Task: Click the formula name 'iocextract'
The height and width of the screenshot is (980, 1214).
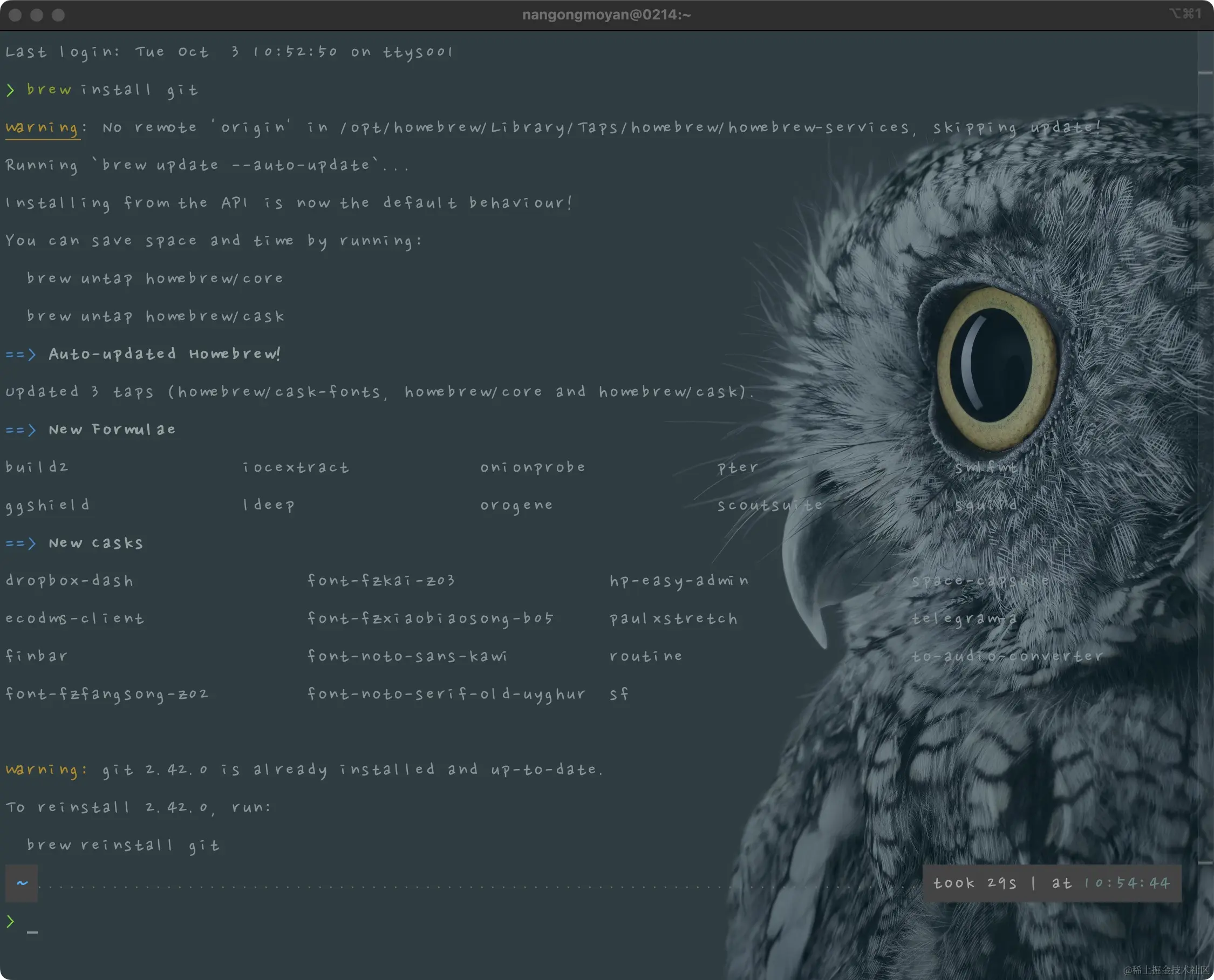Action: point(296,467)
